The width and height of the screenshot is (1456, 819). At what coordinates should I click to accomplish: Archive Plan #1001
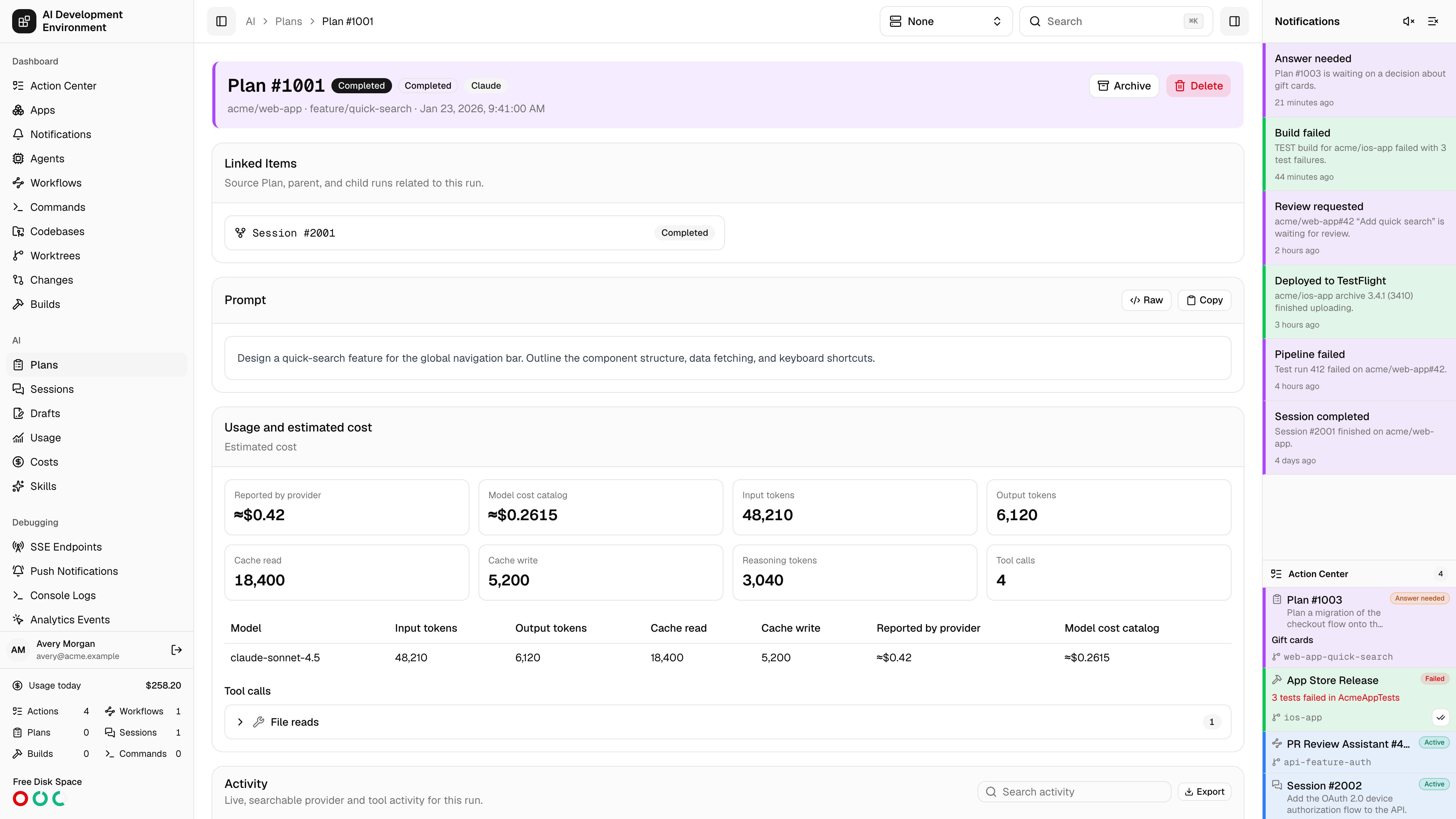(1123, 86)
